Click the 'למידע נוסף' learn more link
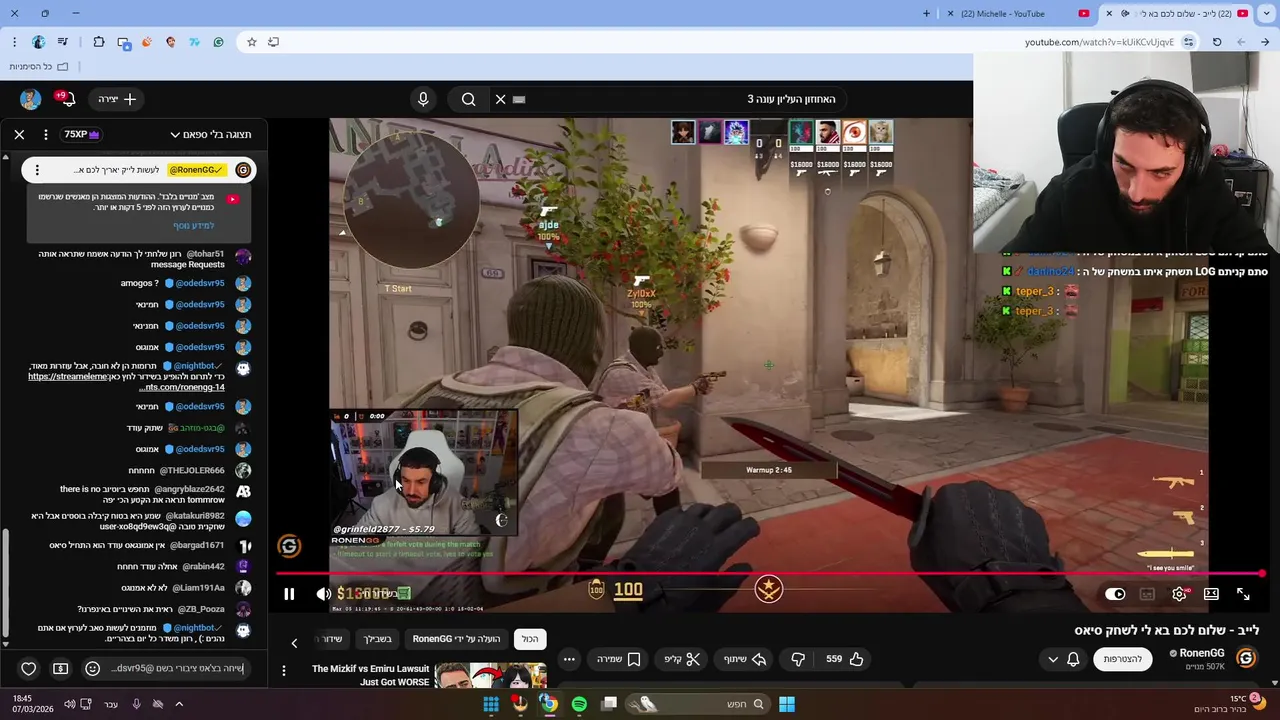 point(193,226)
